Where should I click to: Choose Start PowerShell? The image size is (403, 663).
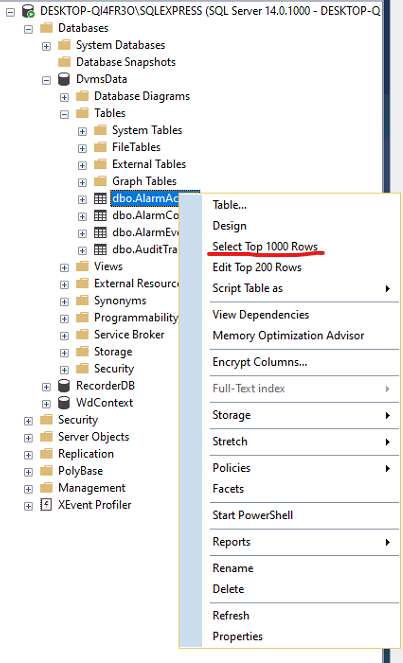click(252, 515)
